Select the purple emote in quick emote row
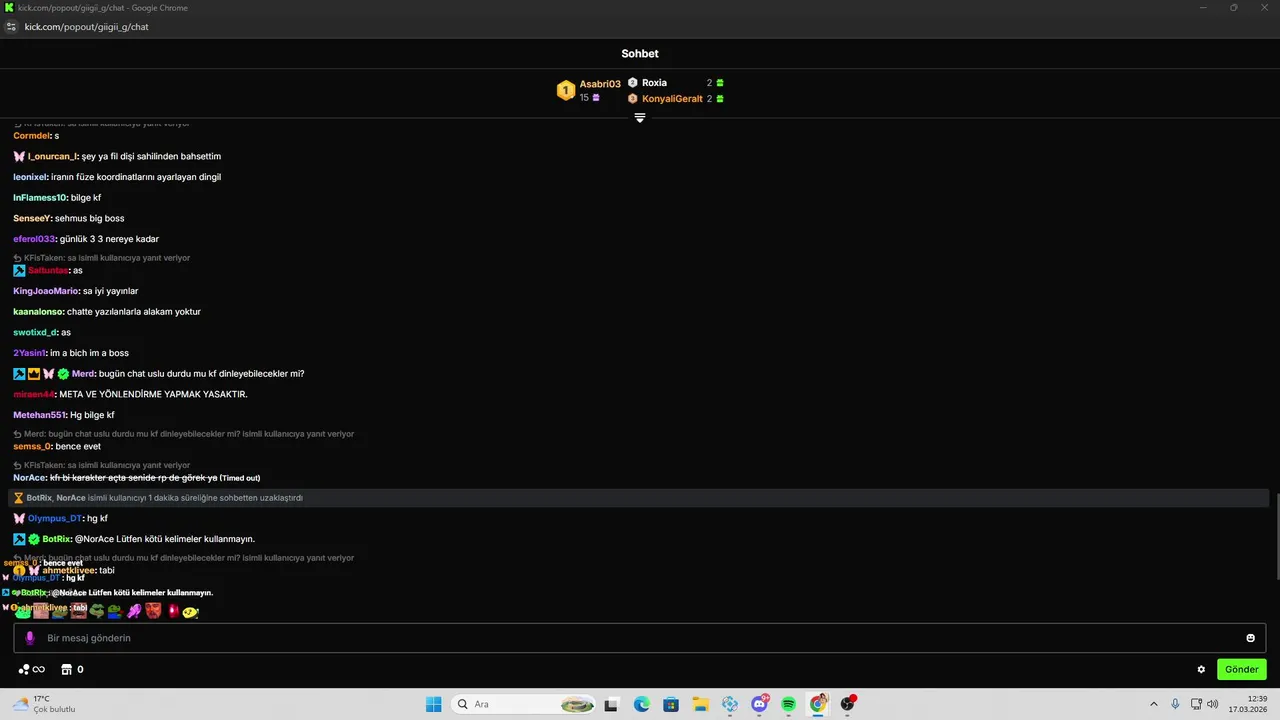The image size is (1280, 720). (x=134, y=611)
